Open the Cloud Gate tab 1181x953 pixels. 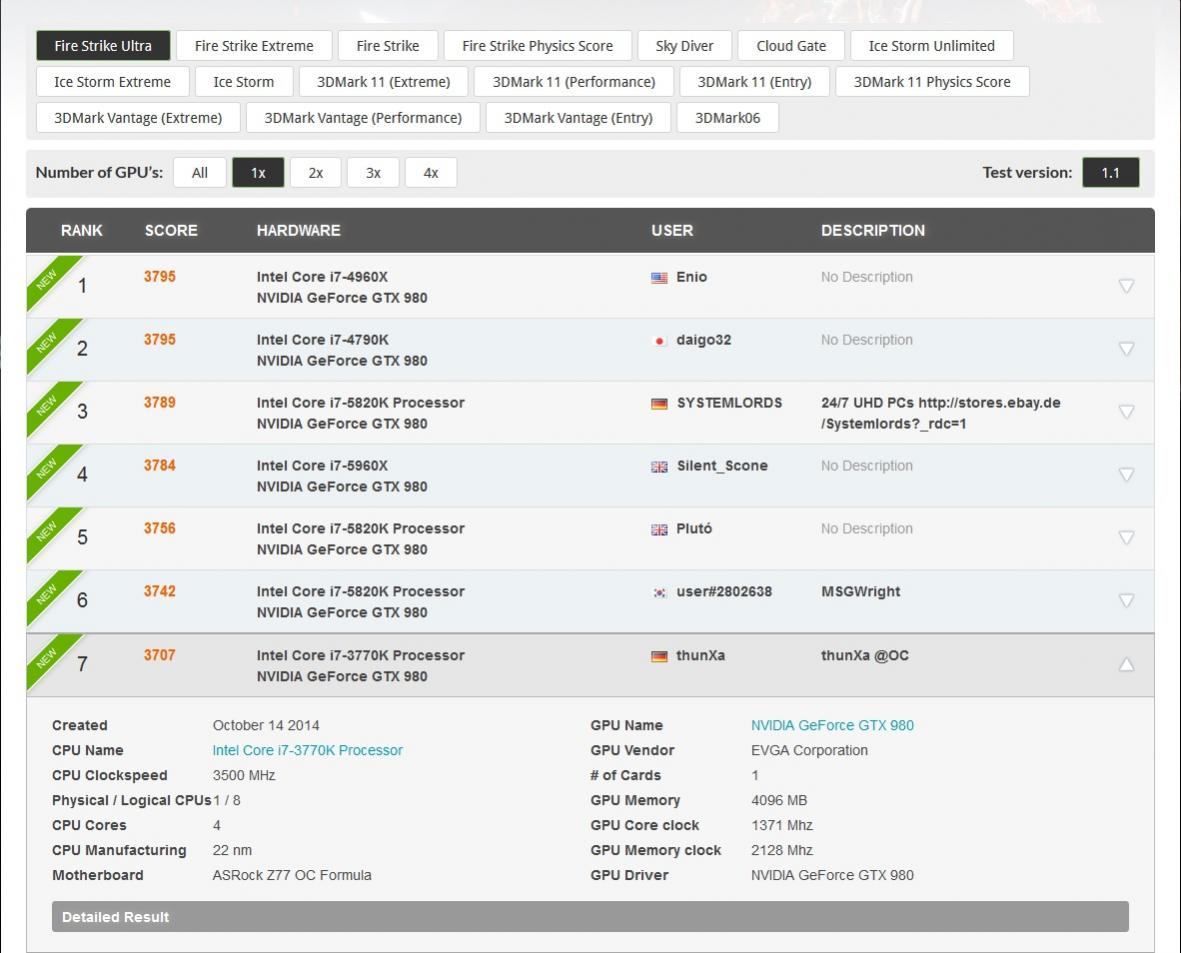(x=791, y=46)
